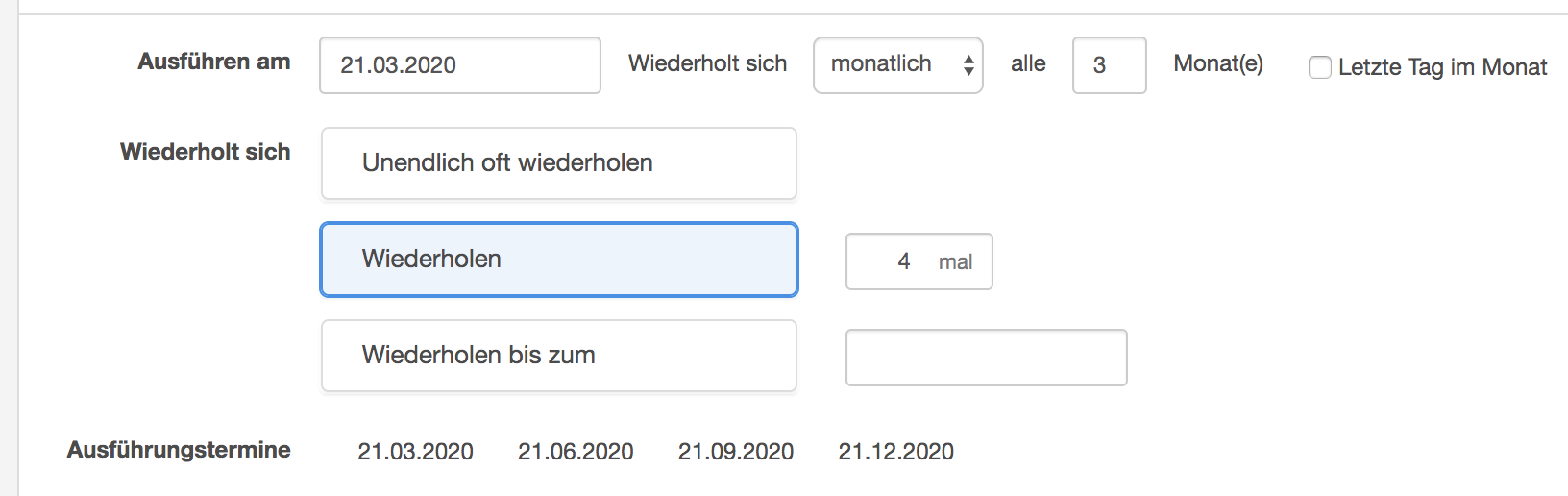This screenshot has height=496, width=1568.
Task: Click the alle label before interval field
Action: tap(1028, 63)
